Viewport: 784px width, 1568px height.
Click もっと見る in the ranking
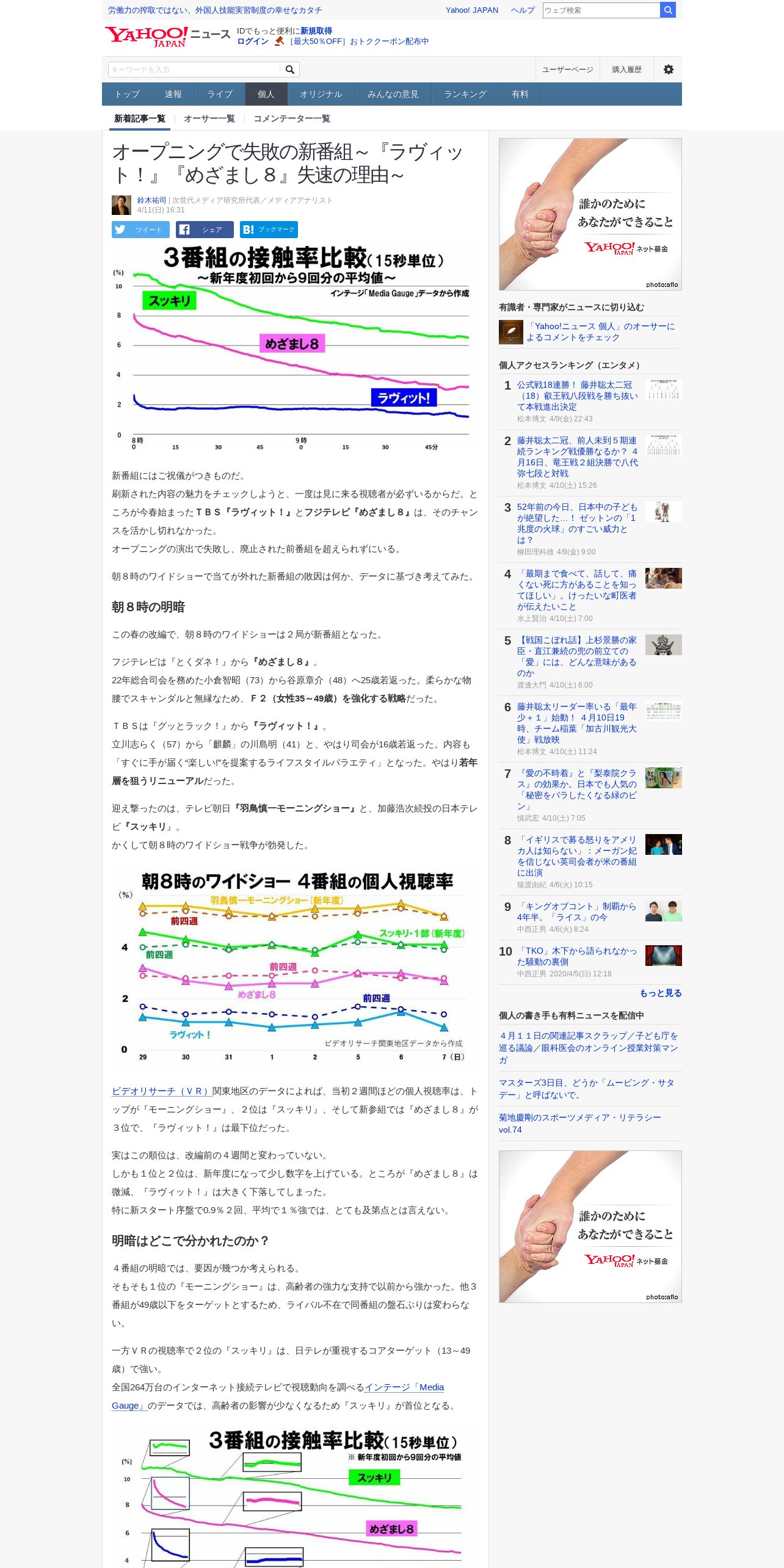tap(661, 993)
